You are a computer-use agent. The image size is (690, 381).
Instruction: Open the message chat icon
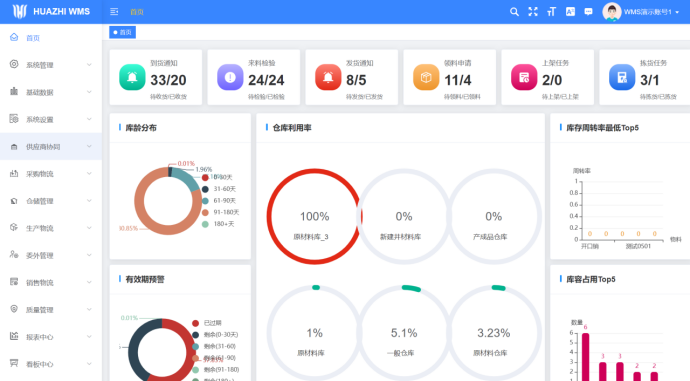point(588,12)
